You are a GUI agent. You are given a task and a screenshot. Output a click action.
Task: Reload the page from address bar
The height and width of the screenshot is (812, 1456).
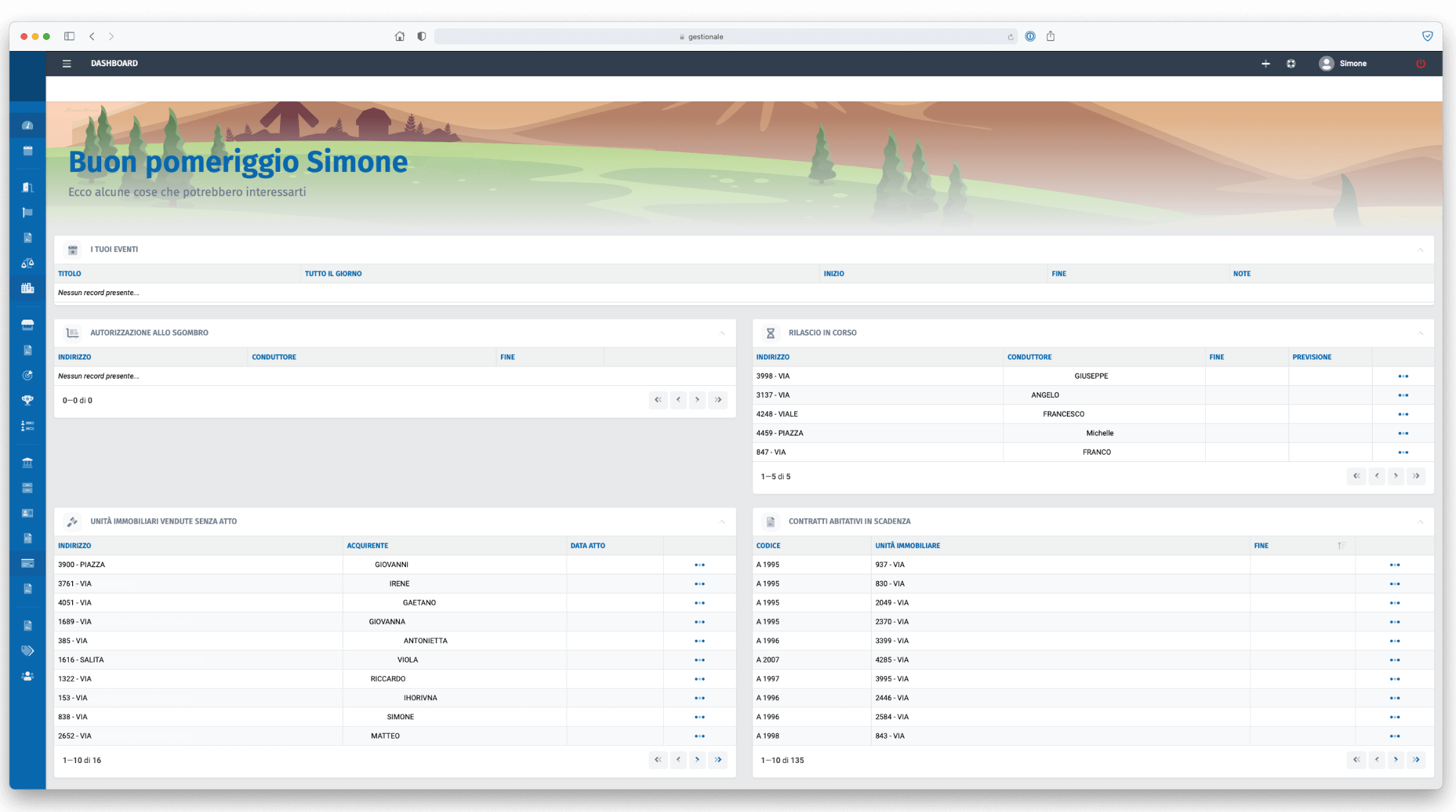pyautogui.click(x=1010, y=37)
